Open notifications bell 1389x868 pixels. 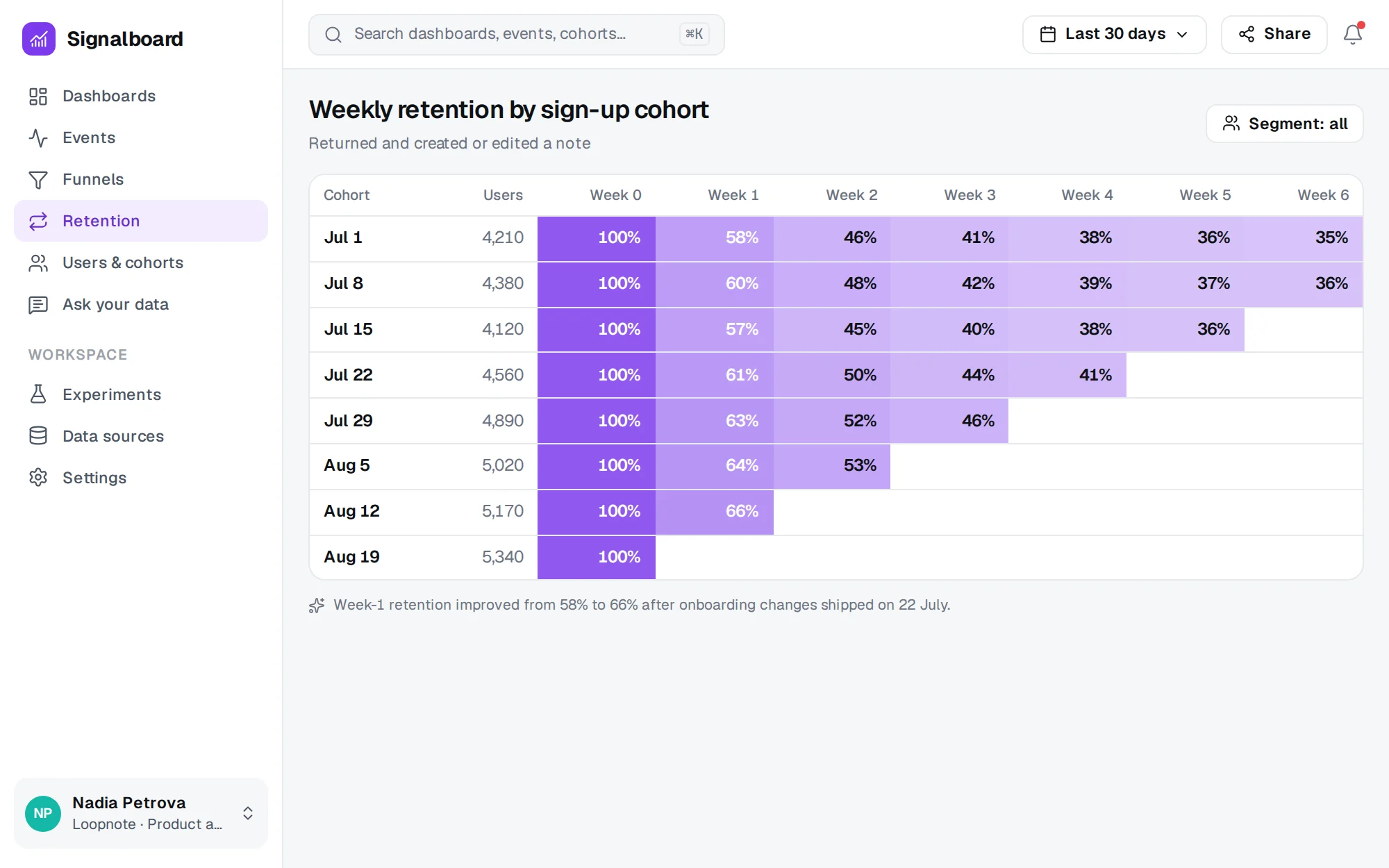[1353, 34]
